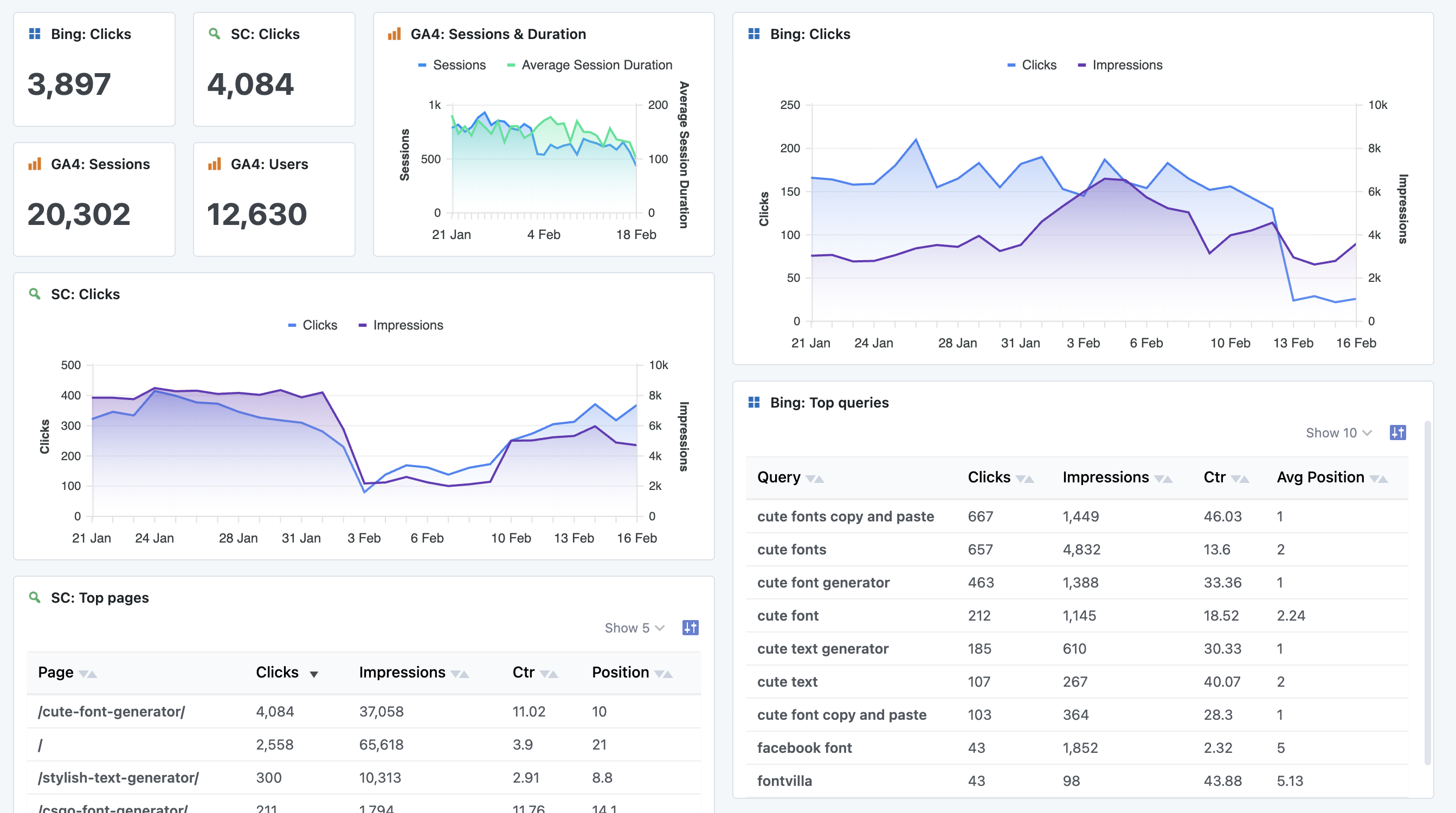Click the magnifier icon on SC: Clicks card
The height and width of the screenshot is (813, 1456).
pyautogui.click(x=214, y=34)
